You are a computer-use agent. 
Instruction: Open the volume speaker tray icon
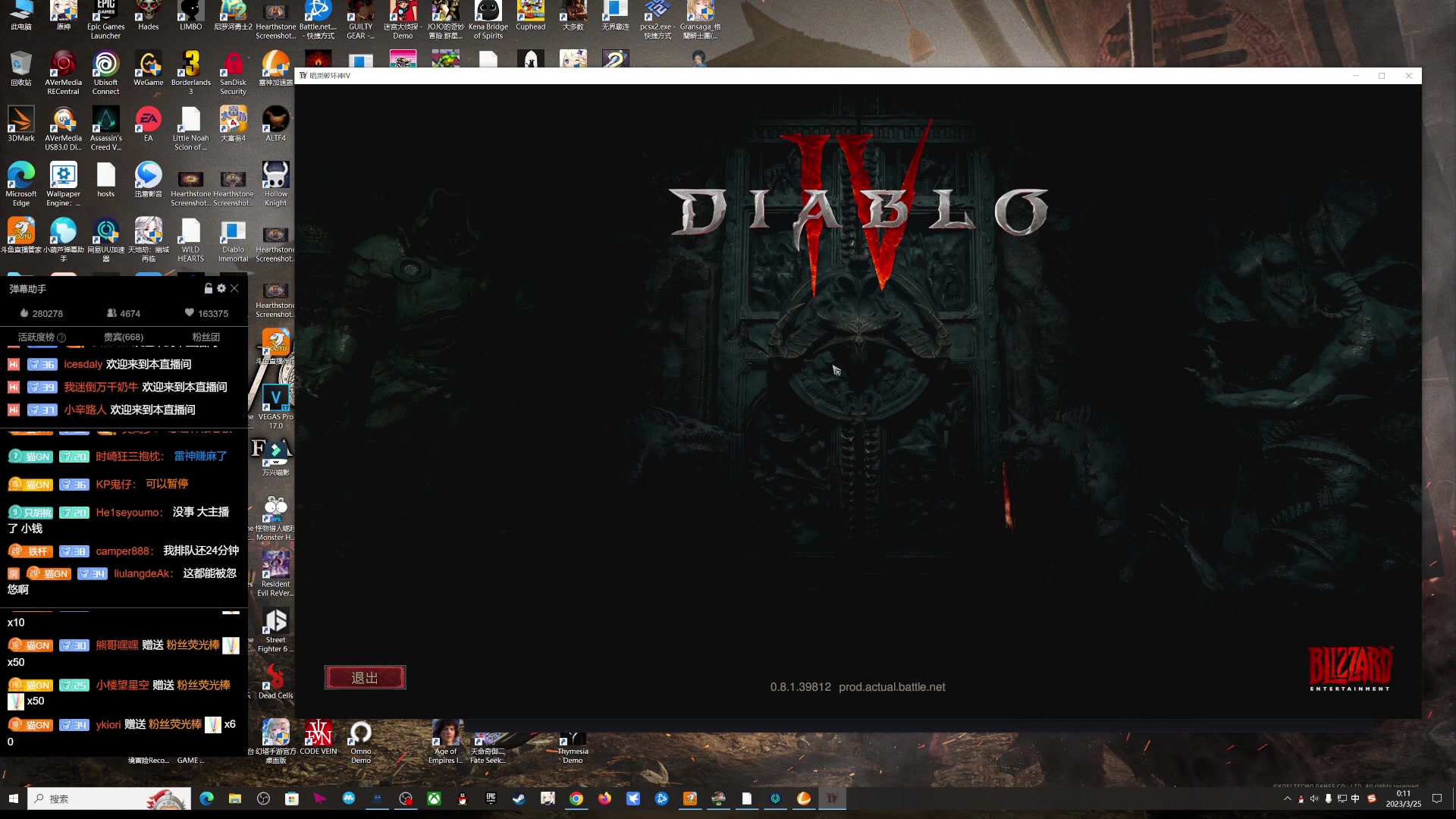[x=1314, y=799]
